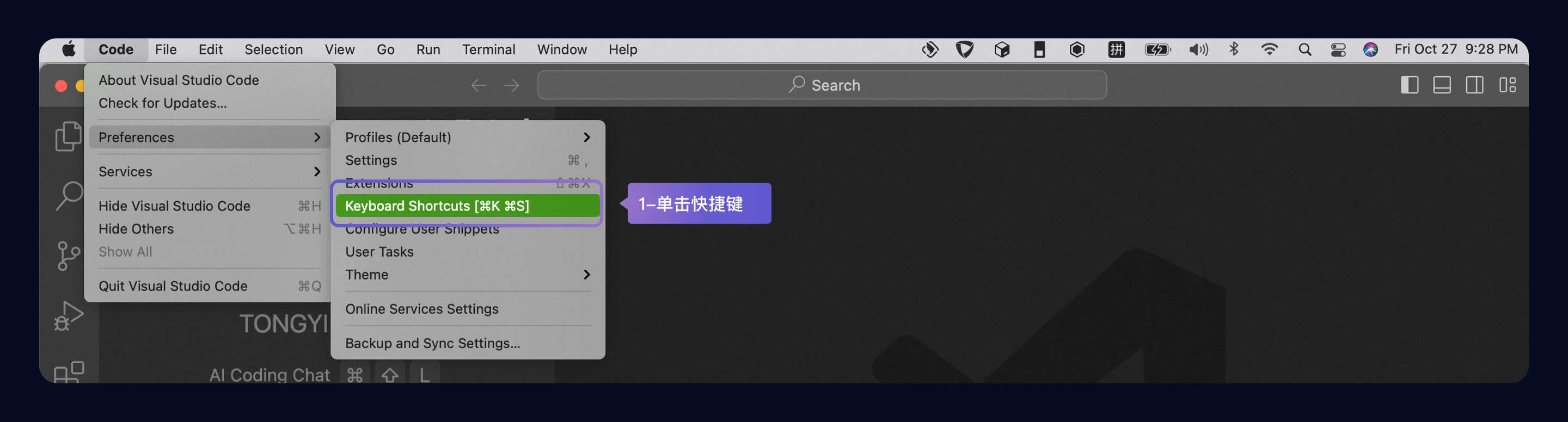Open Spotlight search magnifier in menu bar

pos(1304,50)
